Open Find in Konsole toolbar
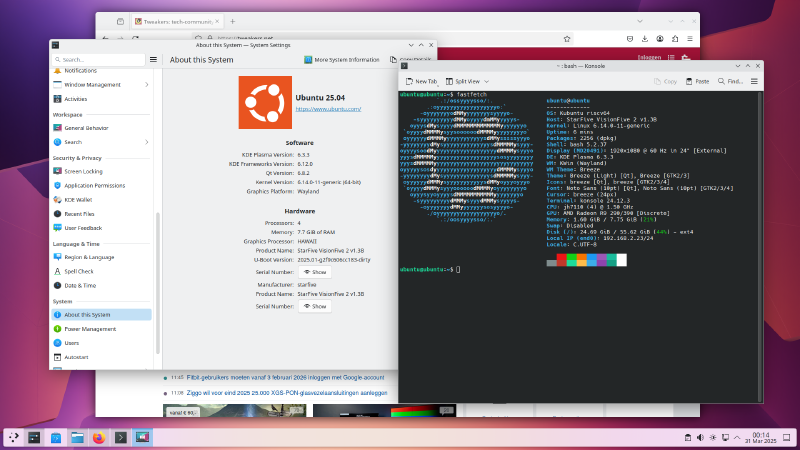Viewport: 800px width, 450px height. (731, 82)
